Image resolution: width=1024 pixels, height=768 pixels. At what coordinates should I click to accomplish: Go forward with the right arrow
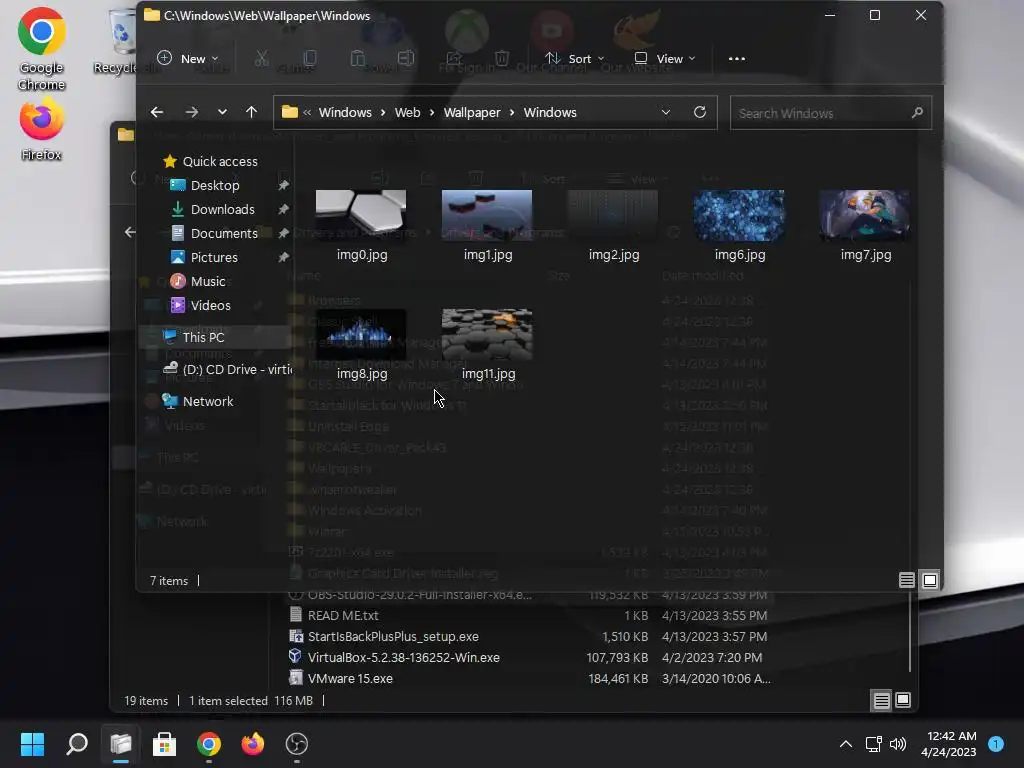tap(191, 112)
